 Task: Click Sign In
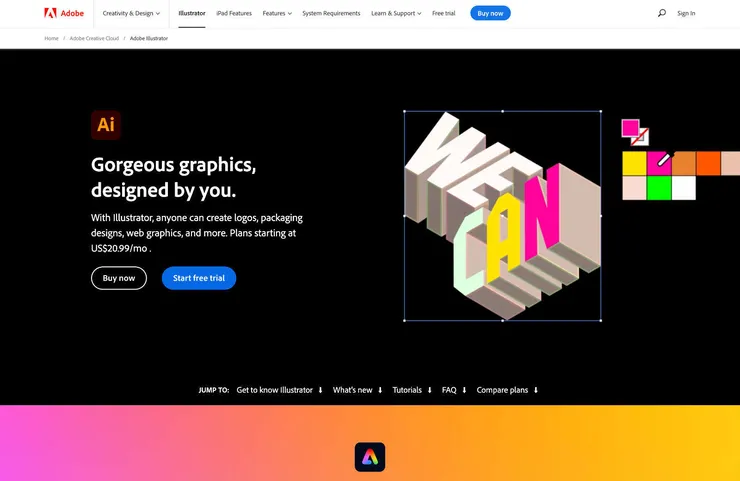(686, 13)
